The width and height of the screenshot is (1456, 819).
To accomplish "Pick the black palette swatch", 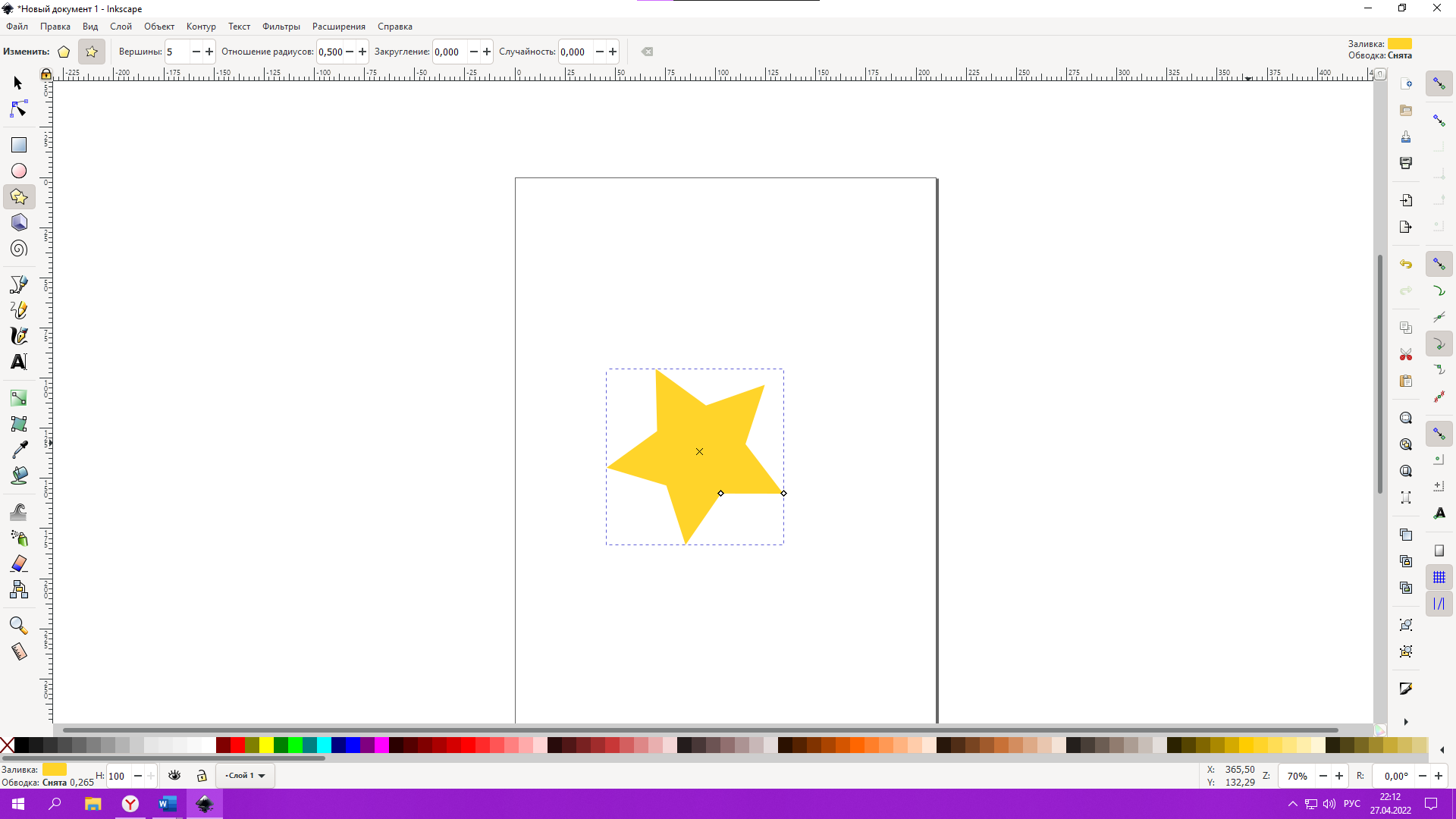I will coord(21,745).
